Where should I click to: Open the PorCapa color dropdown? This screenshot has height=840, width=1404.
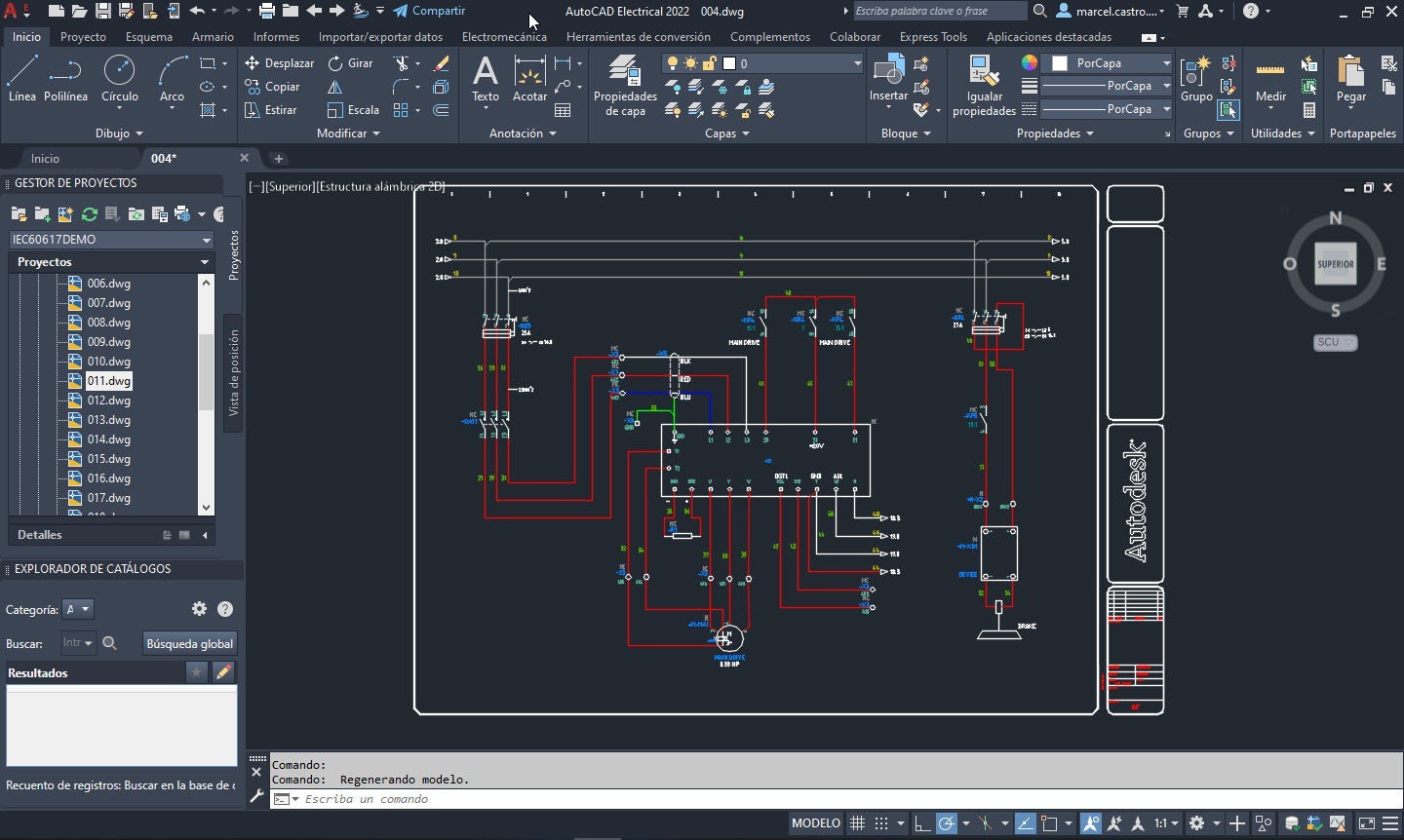tap(1108, 62)
